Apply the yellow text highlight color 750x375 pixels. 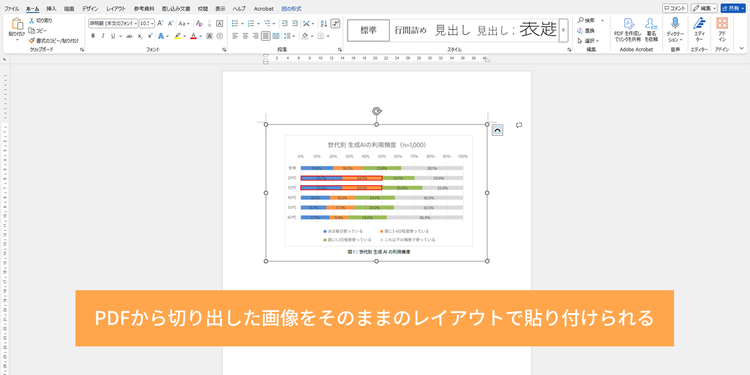coord(177,36)
